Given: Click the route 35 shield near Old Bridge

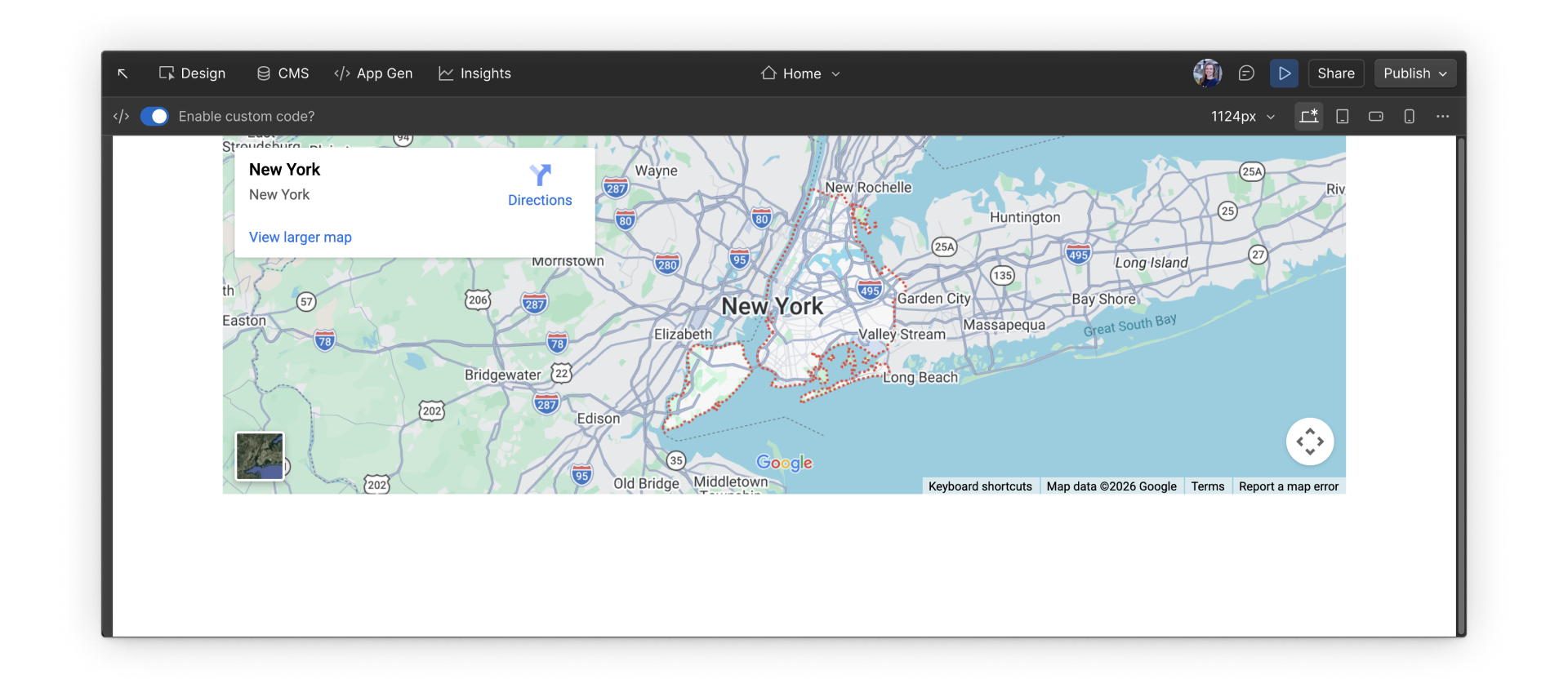Looking at the screenshot, I should [676, 460].
